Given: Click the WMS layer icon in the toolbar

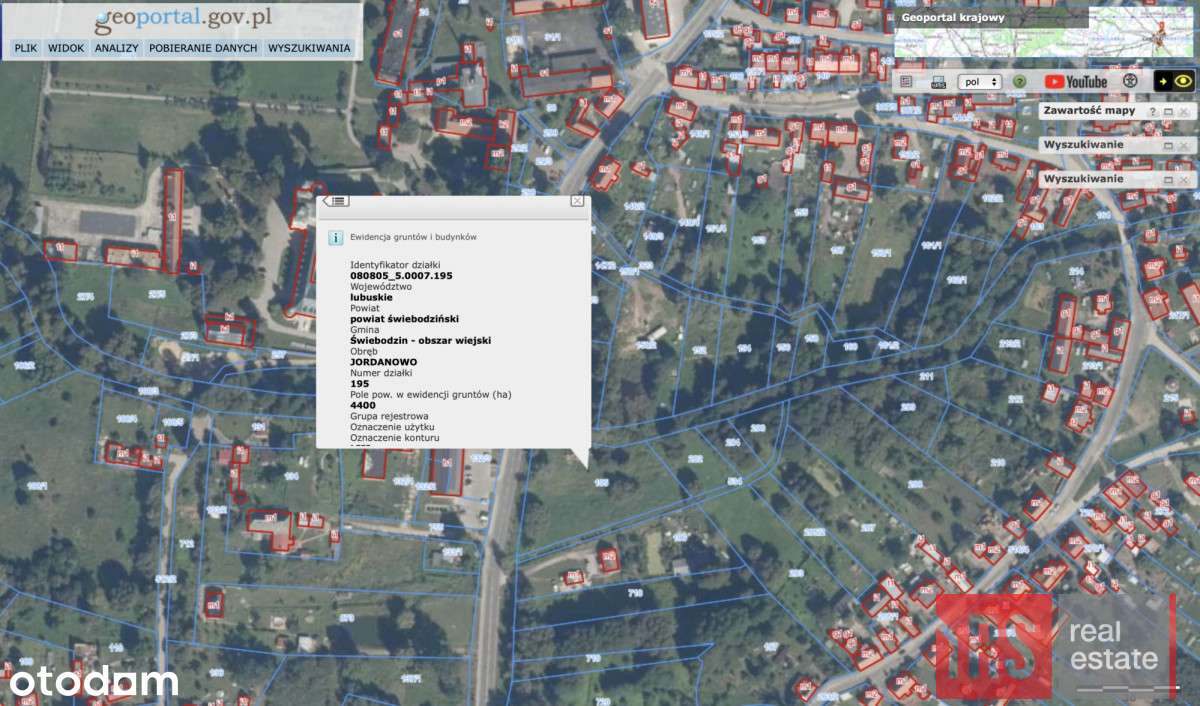Looking at the screenshot, I should pos(938,83).
